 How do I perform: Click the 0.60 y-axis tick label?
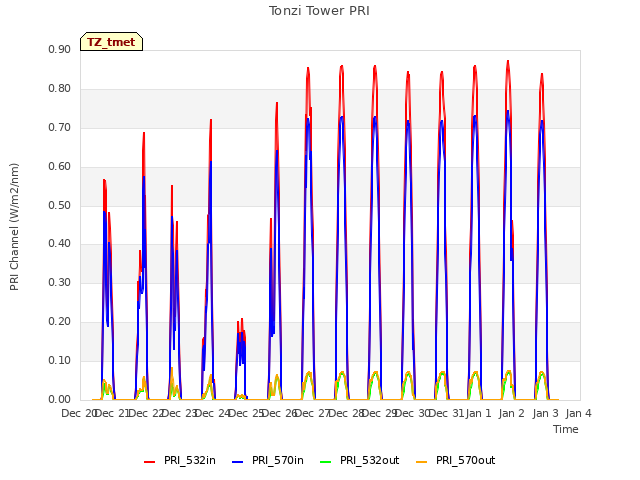point(60,166)
